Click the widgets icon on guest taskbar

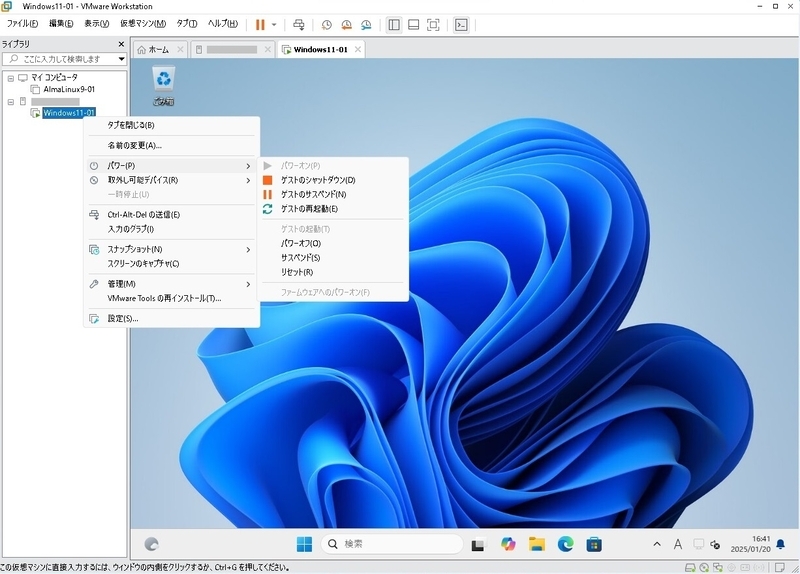click(152, 544)
